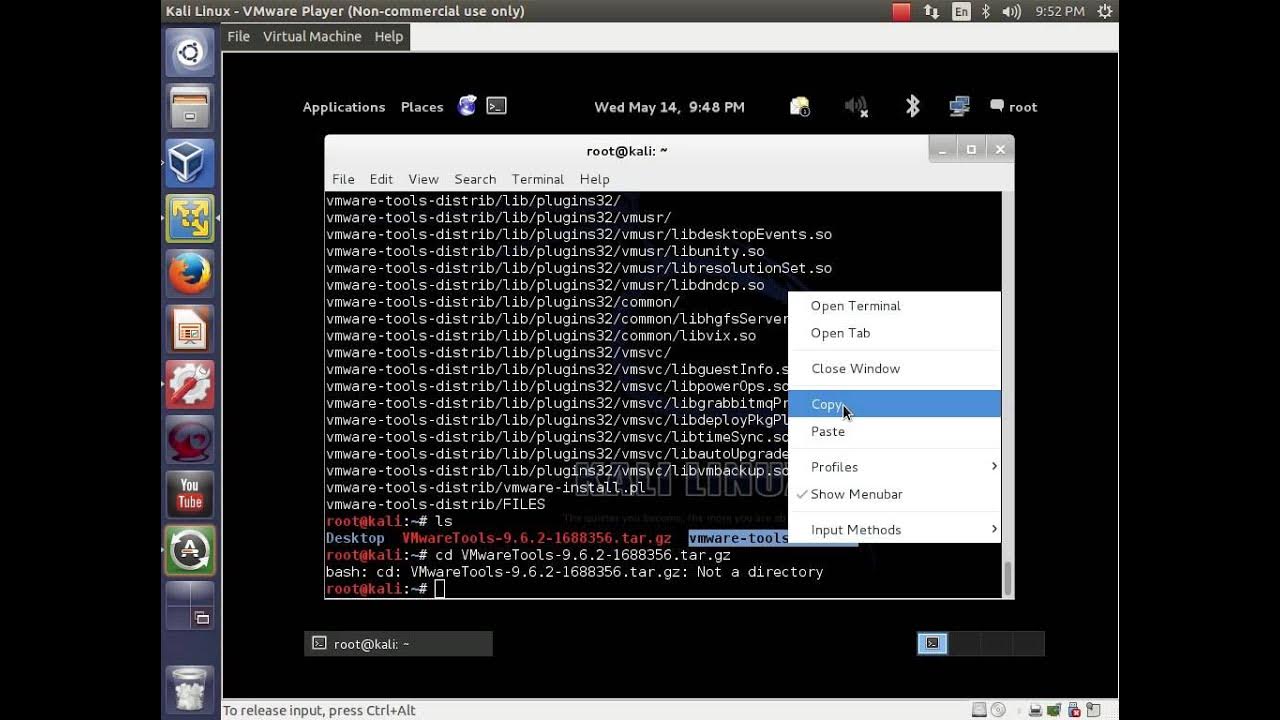Open the network up/down arrows indicator

point(931,11)
